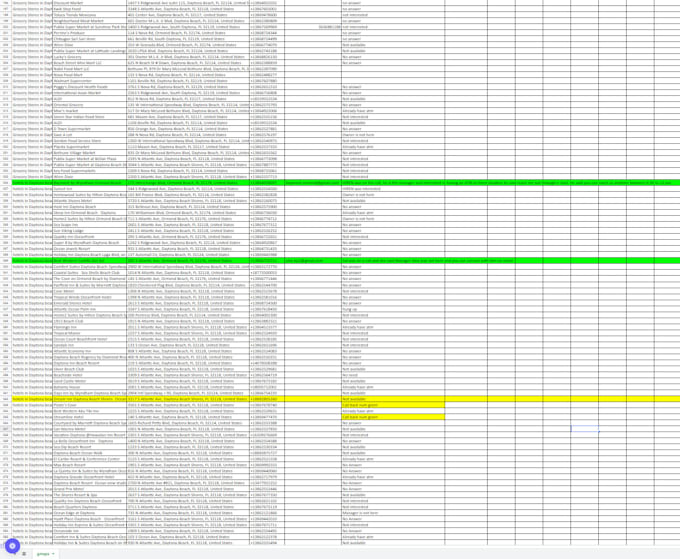Image resolution: width=680 pixels, height=559 pixels.
Task: Select the Bethune Village Market cell
Action: point(90,153)
